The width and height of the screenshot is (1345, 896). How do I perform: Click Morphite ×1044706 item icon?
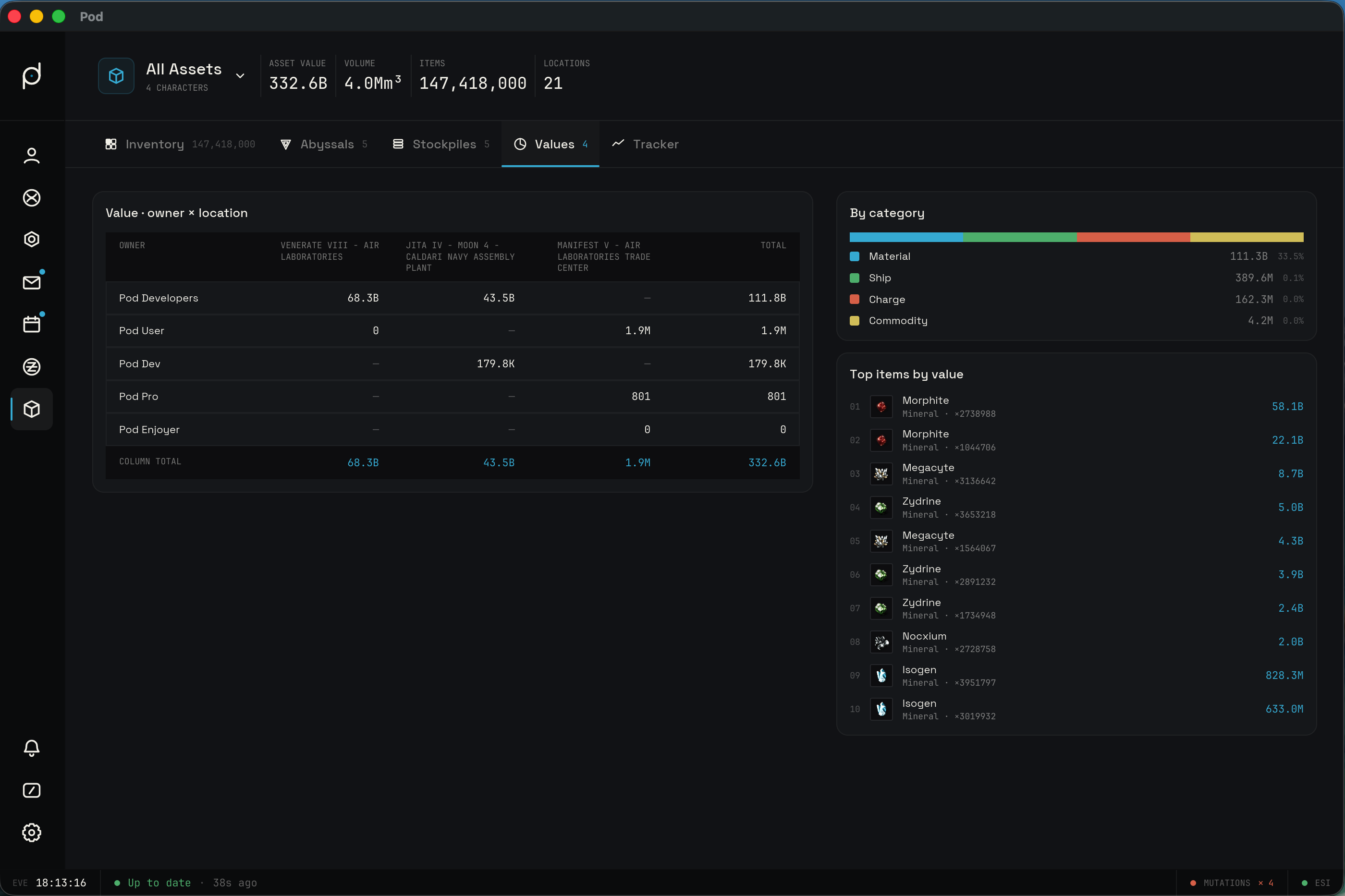pos(881,440)
